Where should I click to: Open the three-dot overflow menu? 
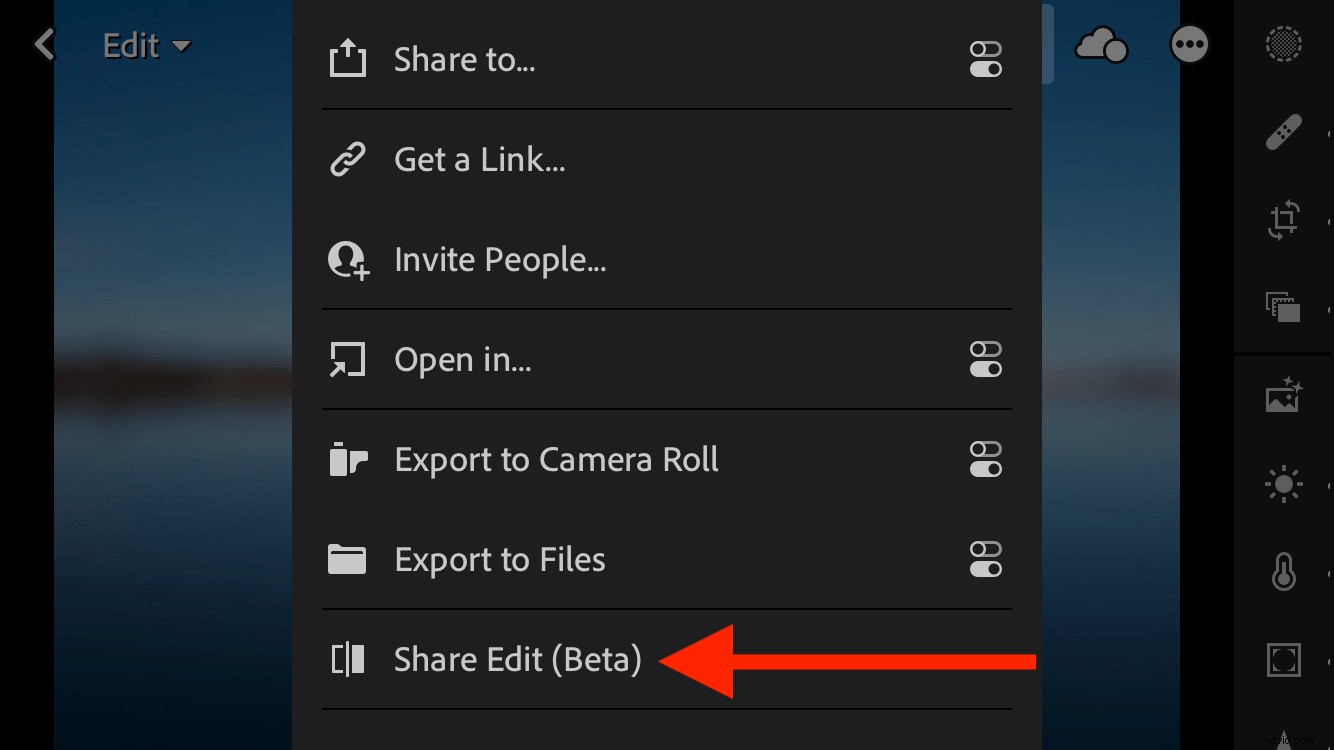pos(1189,44)
